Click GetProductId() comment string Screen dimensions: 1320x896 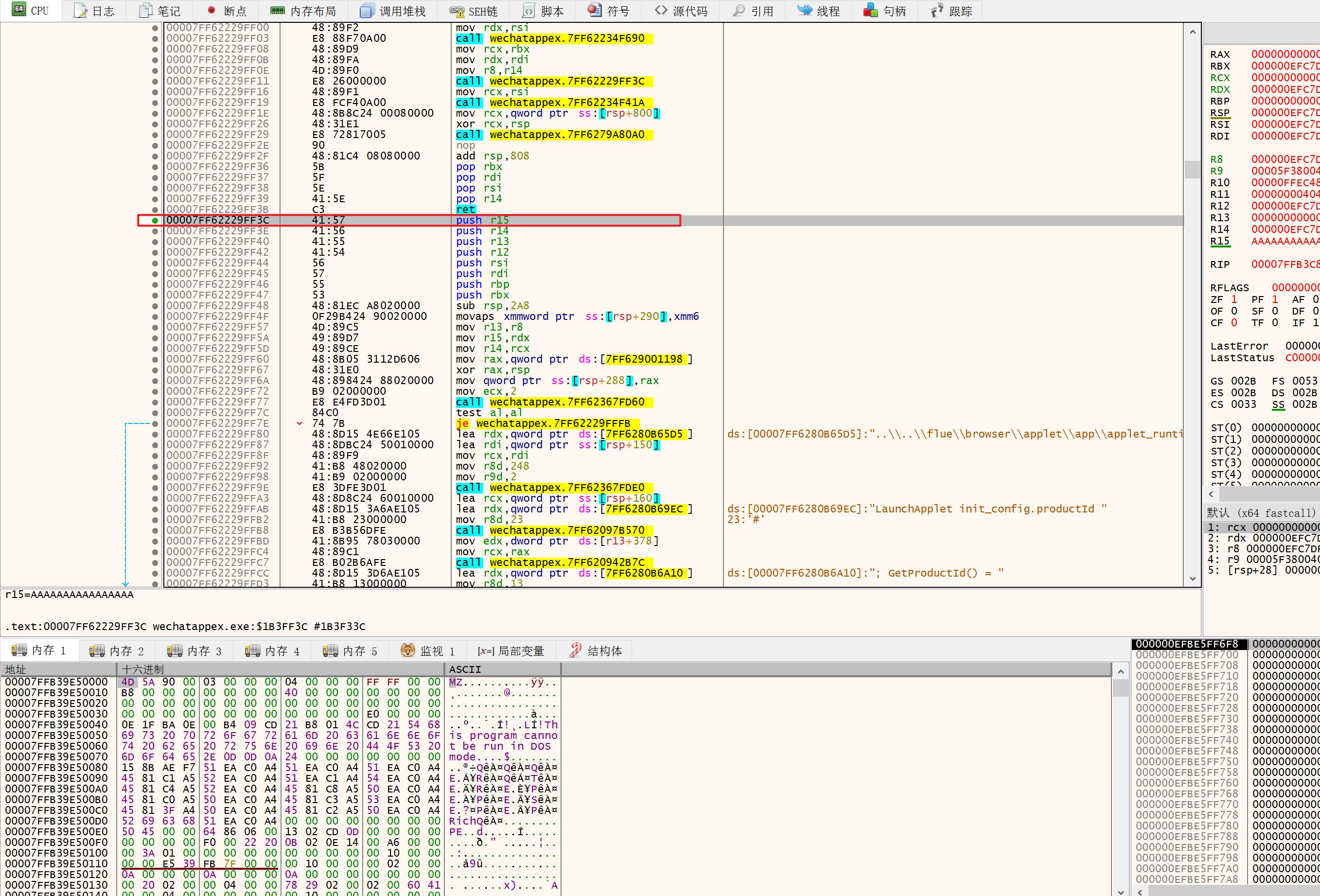865,574
